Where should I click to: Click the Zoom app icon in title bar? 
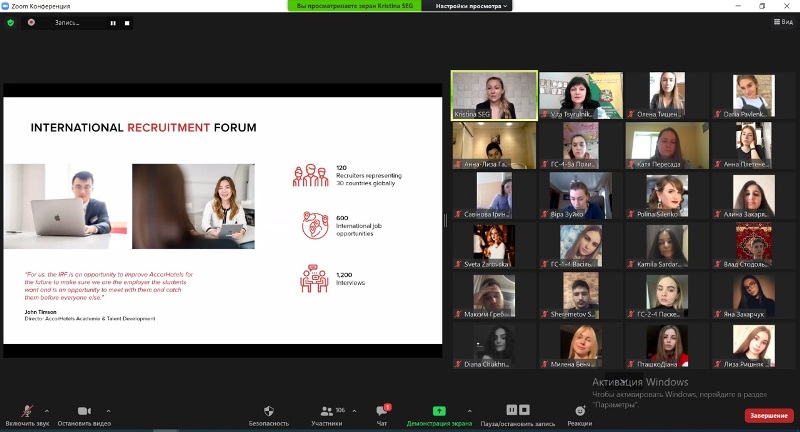pyautogui.click(x=5, y=6)
